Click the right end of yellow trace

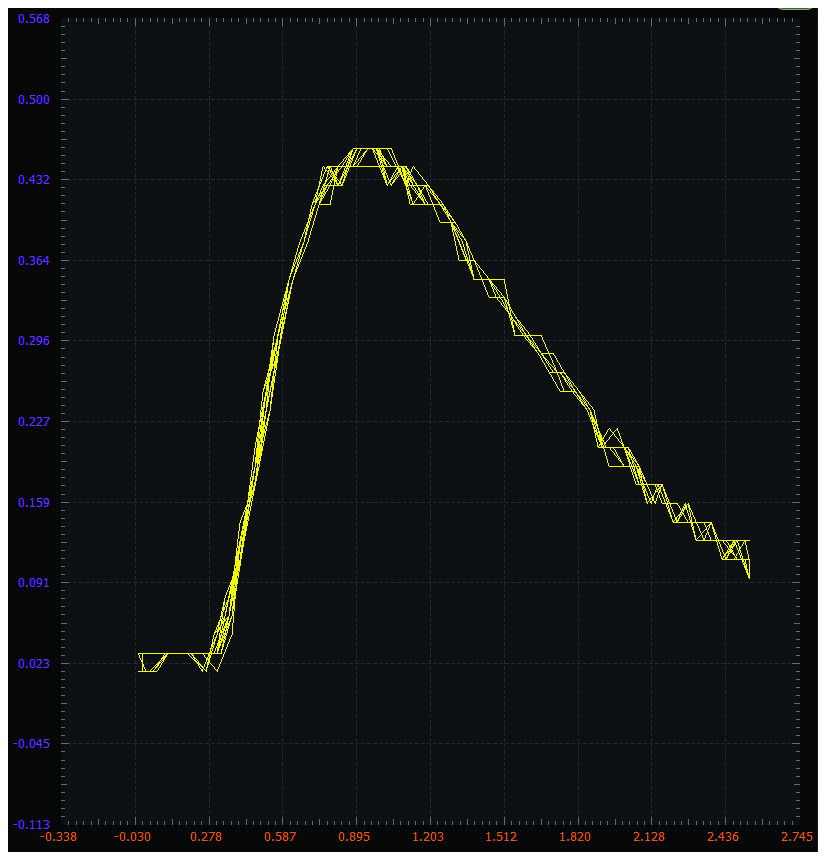749,575
